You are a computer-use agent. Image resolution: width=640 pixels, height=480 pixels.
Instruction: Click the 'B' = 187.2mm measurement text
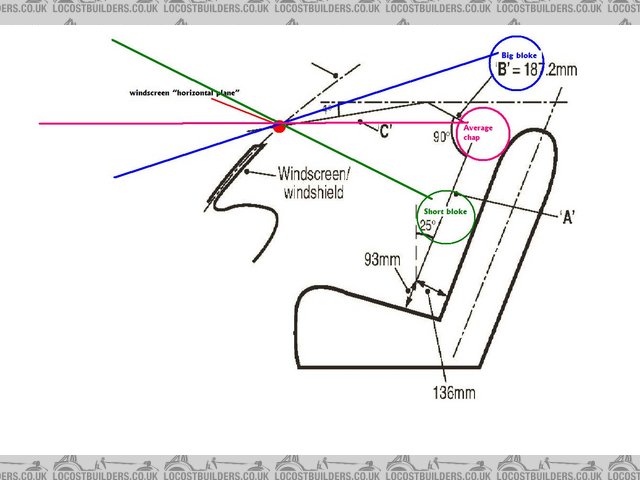point(535,69)
